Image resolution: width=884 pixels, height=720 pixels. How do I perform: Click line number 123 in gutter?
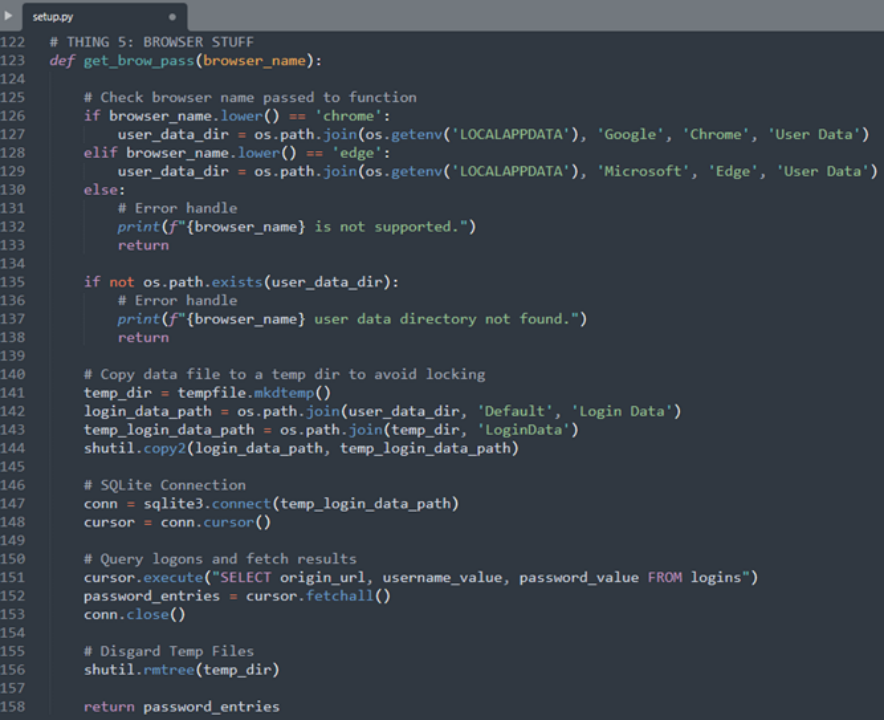[13, 61]
